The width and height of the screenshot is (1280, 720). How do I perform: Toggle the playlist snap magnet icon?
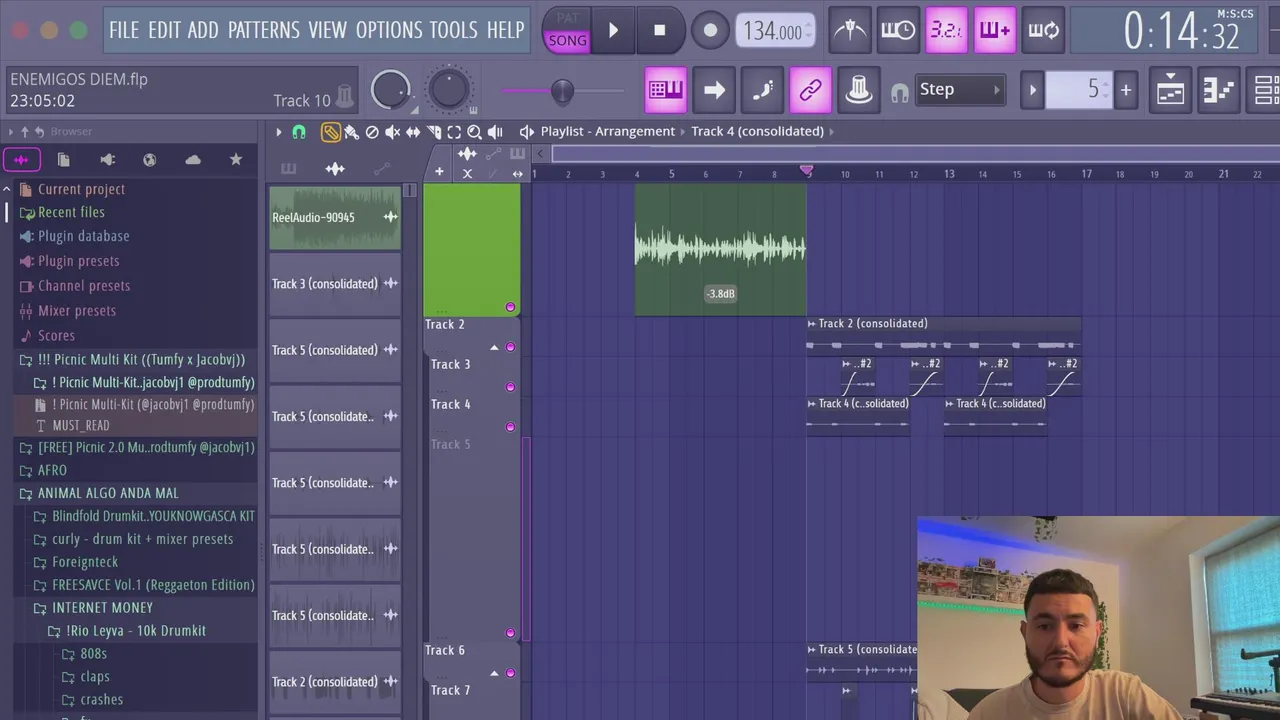(299, 132)
